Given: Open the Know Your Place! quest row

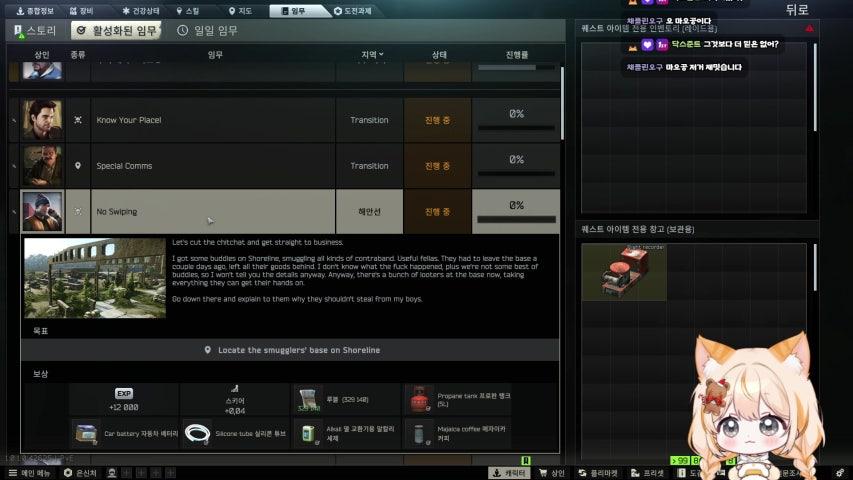Looking at the screenshot, I should coord(284,120).
